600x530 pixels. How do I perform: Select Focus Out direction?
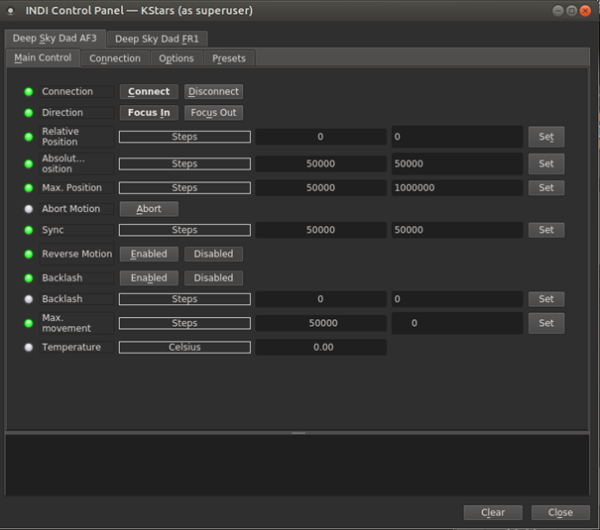(213, 113)
